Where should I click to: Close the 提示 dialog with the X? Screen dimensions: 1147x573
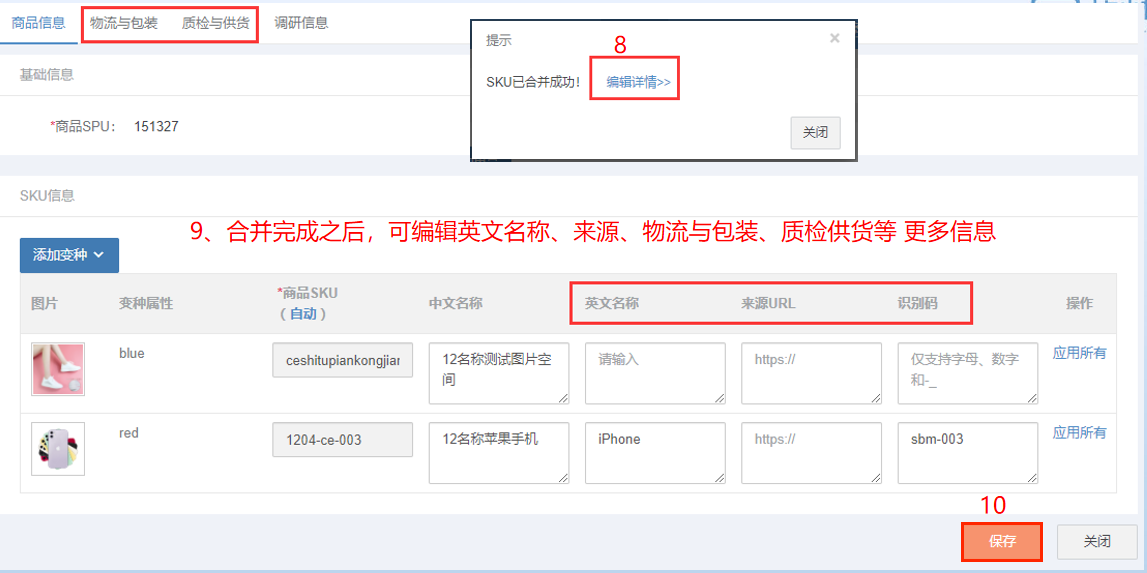pos(834,38)
